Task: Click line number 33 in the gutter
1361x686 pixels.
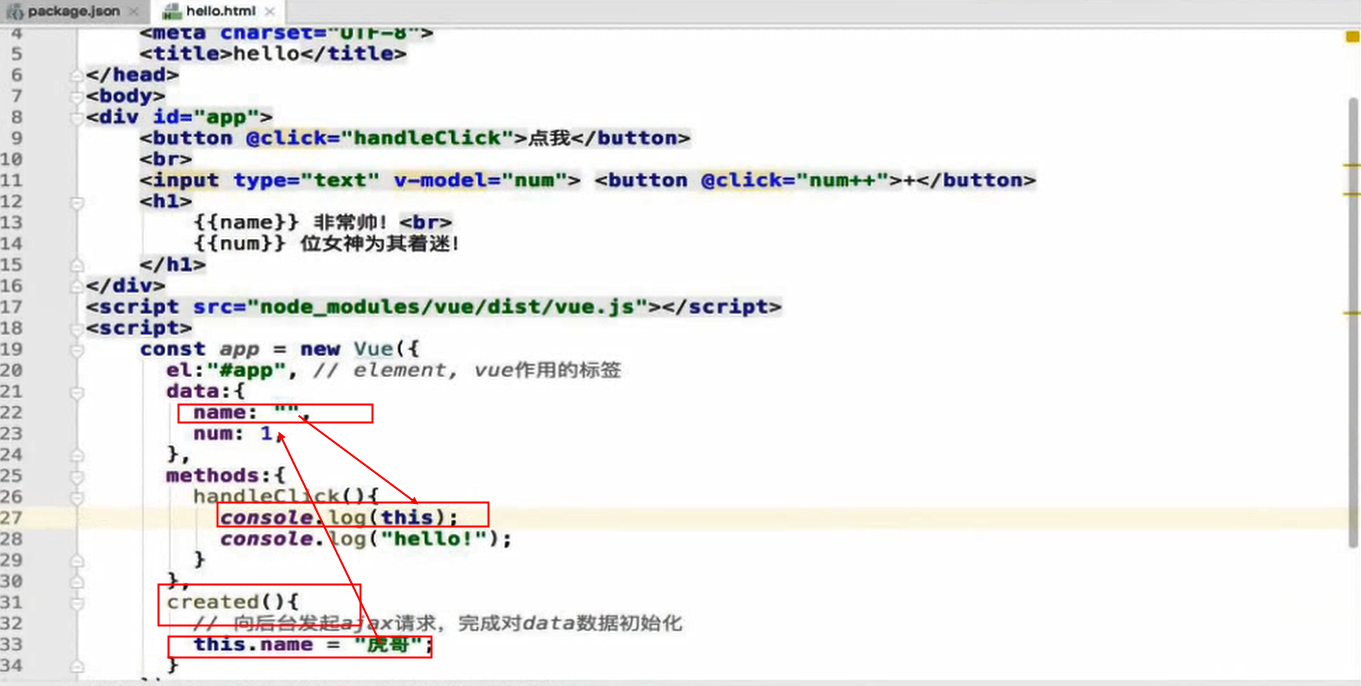Action: (x=12, y=644)
